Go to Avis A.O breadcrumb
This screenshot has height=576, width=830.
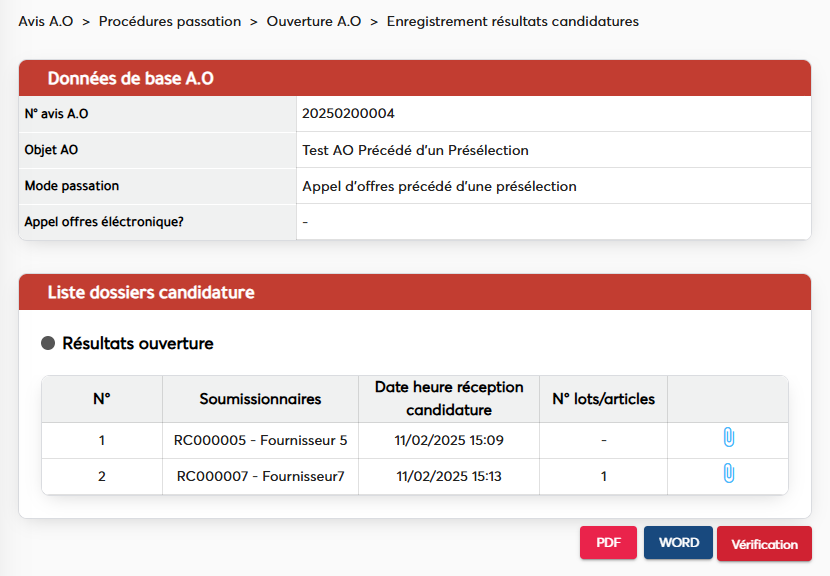pos(46,21)
